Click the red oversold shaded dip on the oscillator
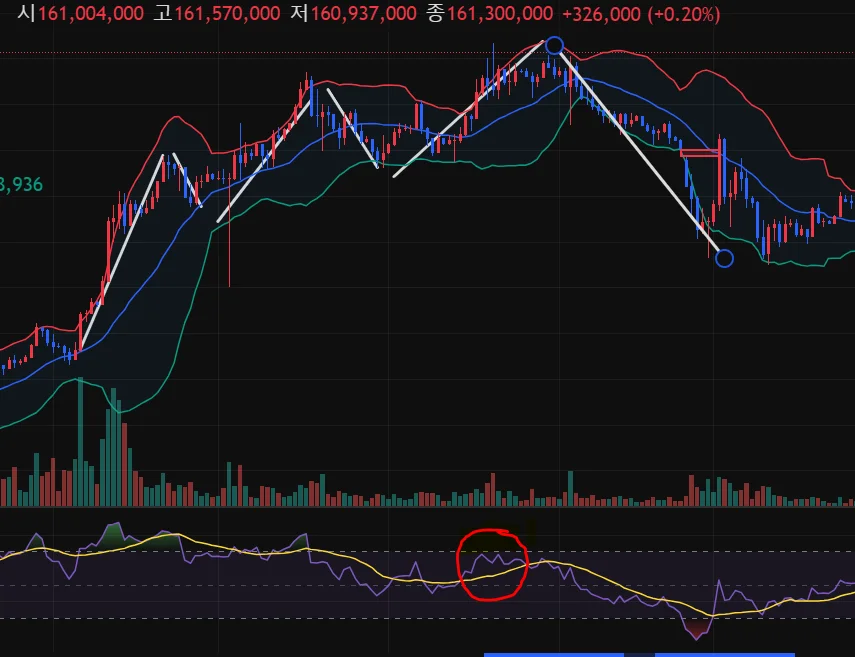The image size is (855, 657). [x=696, y=628]
